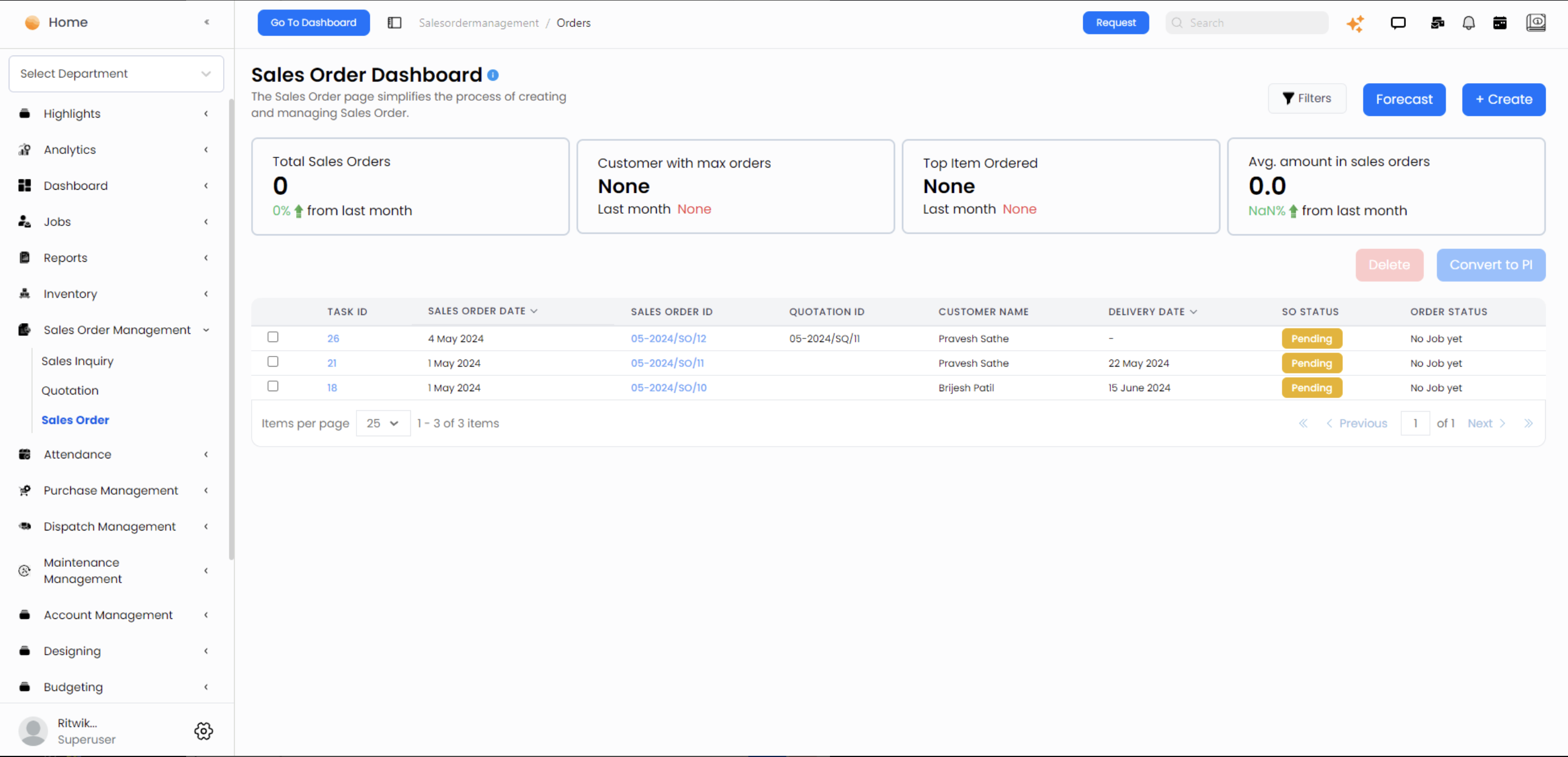Open the chat message icon
The image size is (1568, 757).
(1398, 23)
